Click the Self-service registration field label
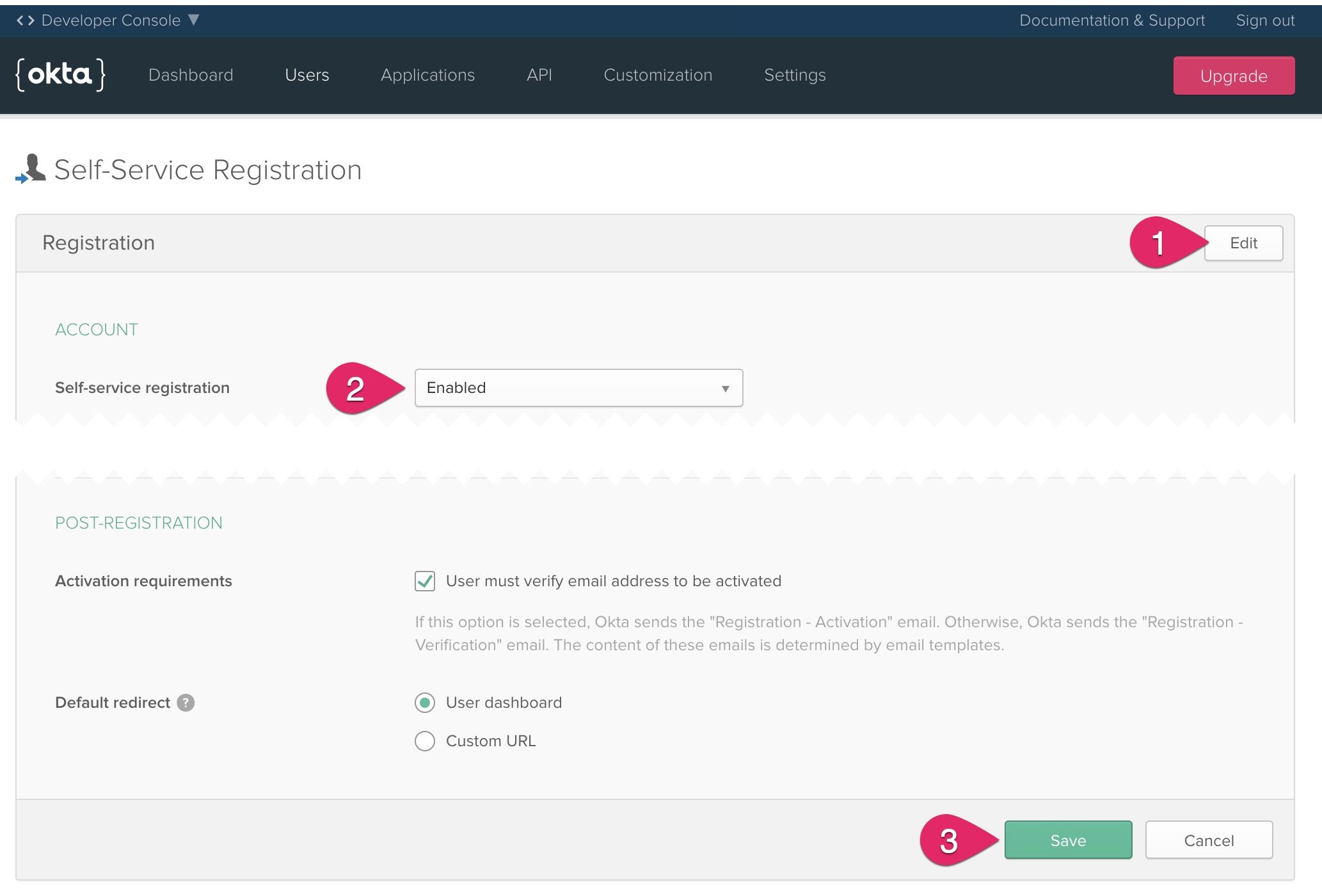This screenshot has width=1322, height=896. tap(142, 388)
